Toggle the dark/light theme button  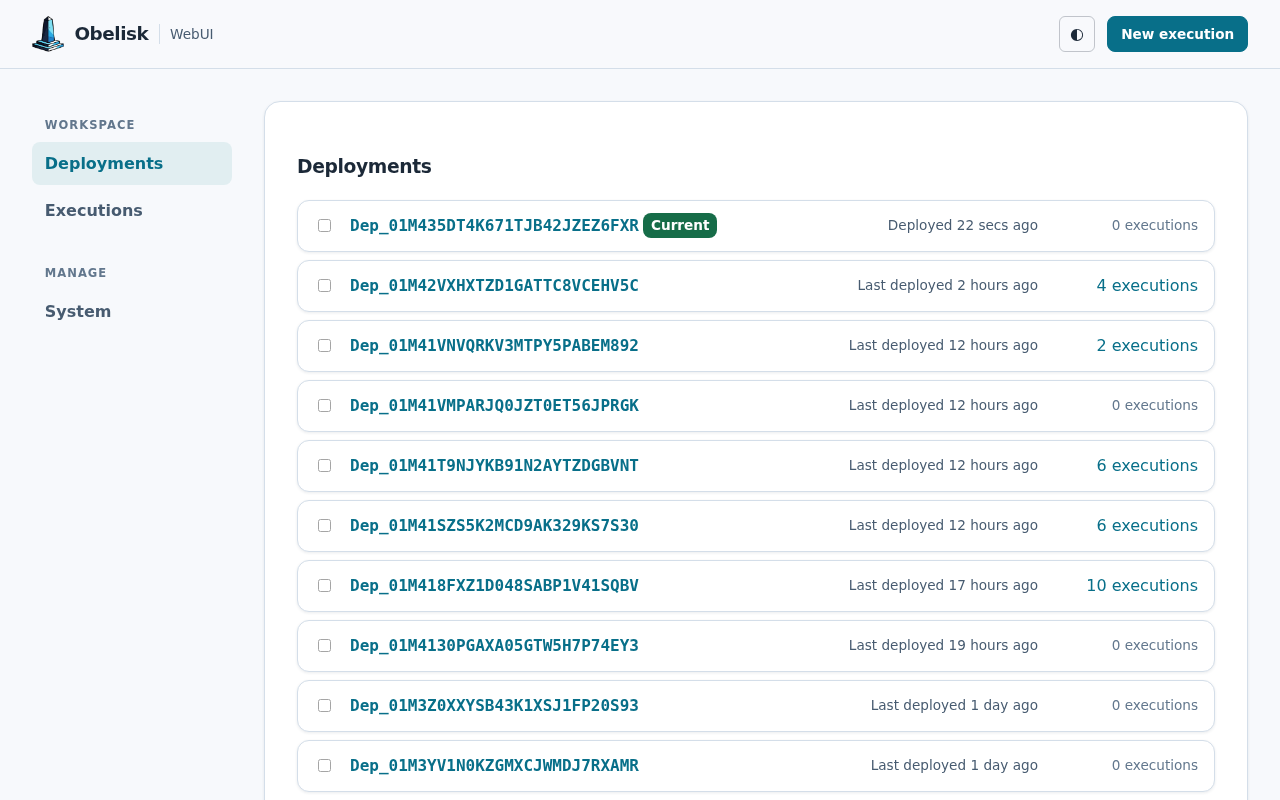[1077, 34]
